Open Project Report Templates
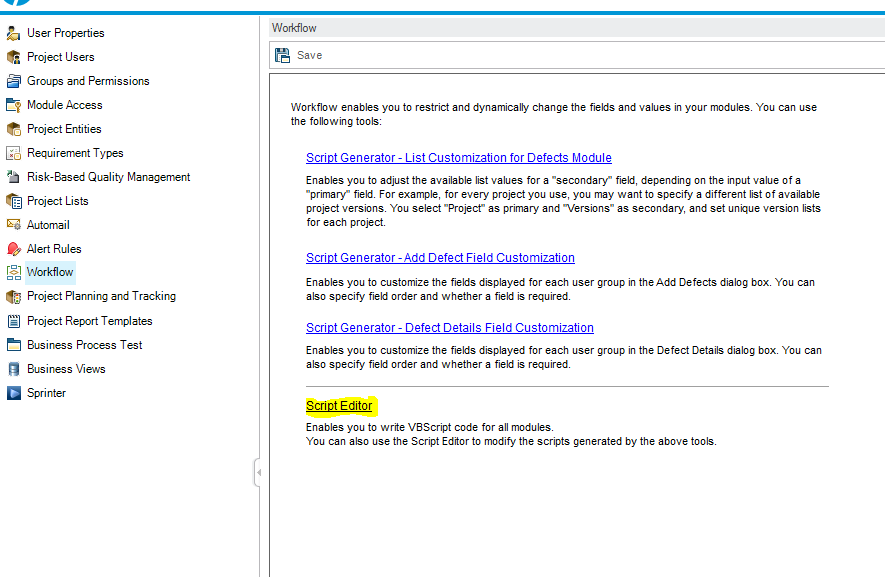 pyautogui.click(x=90, y=321)
